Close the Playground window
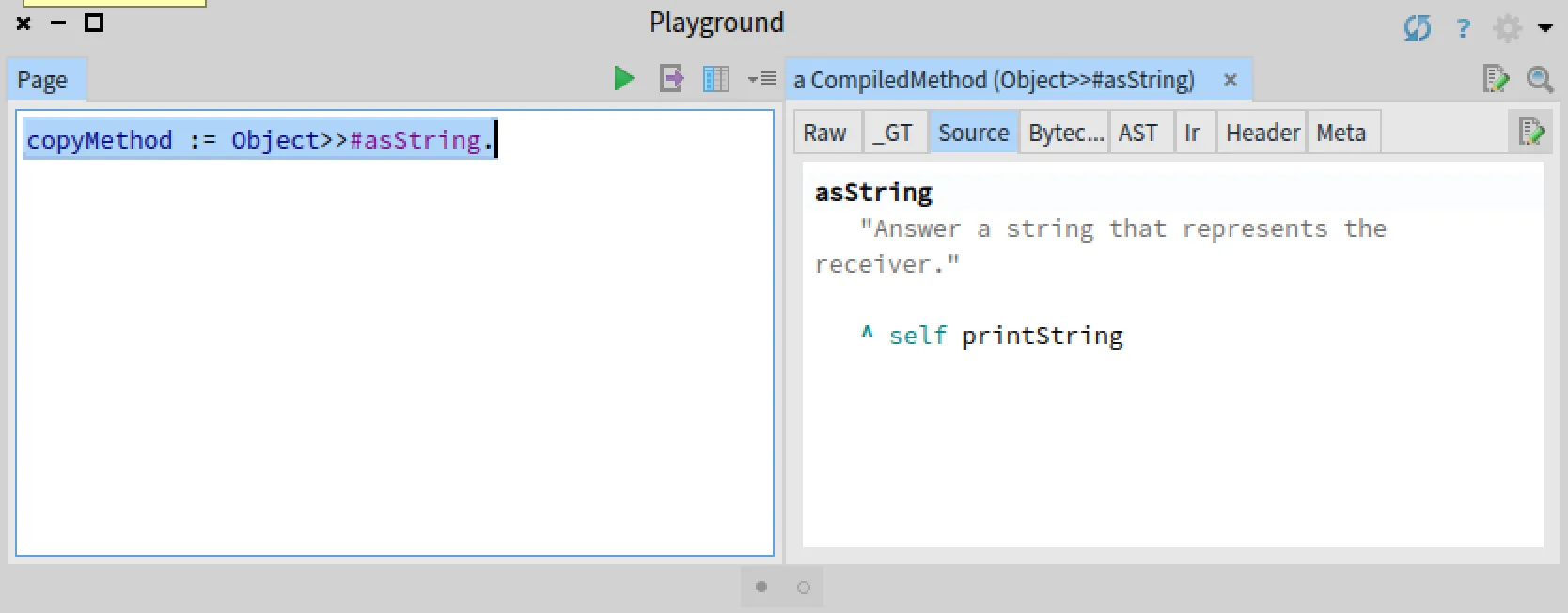This screenshot has width=1568, height=613. pyautogui.click(x=24, y=24)
